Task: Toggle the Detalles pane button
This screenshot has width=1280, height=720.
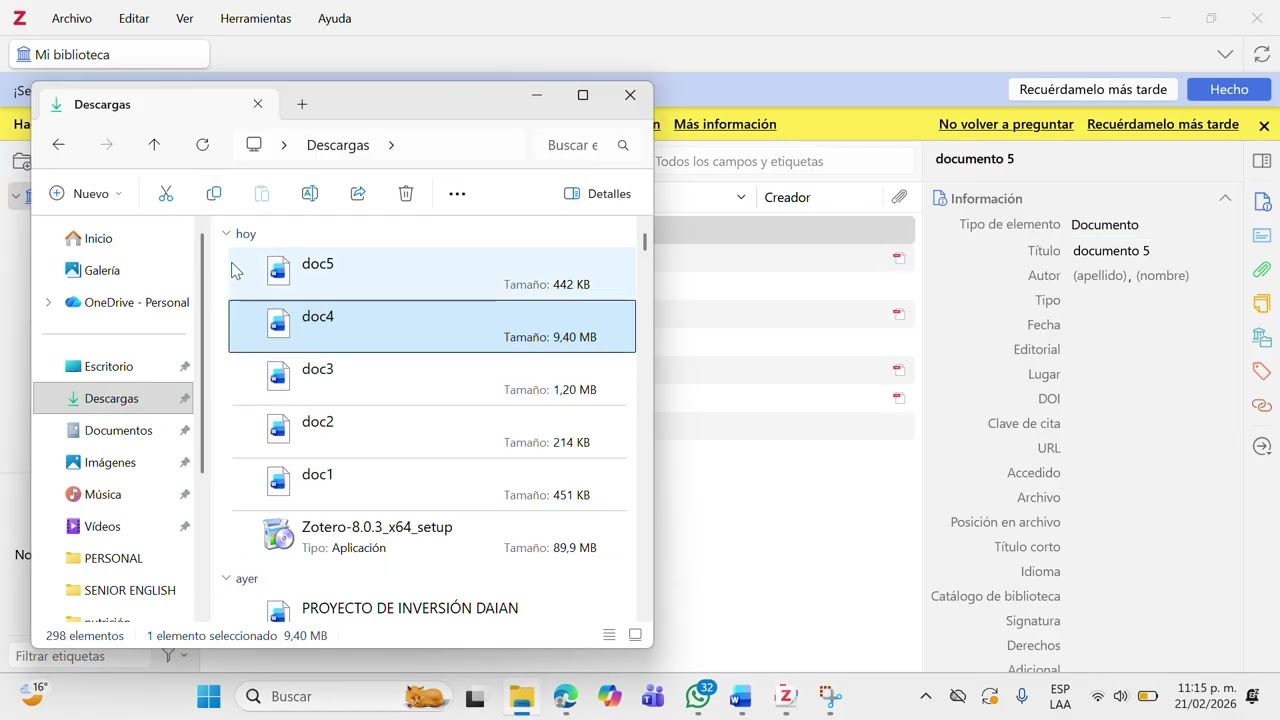Action: [598, 194]
